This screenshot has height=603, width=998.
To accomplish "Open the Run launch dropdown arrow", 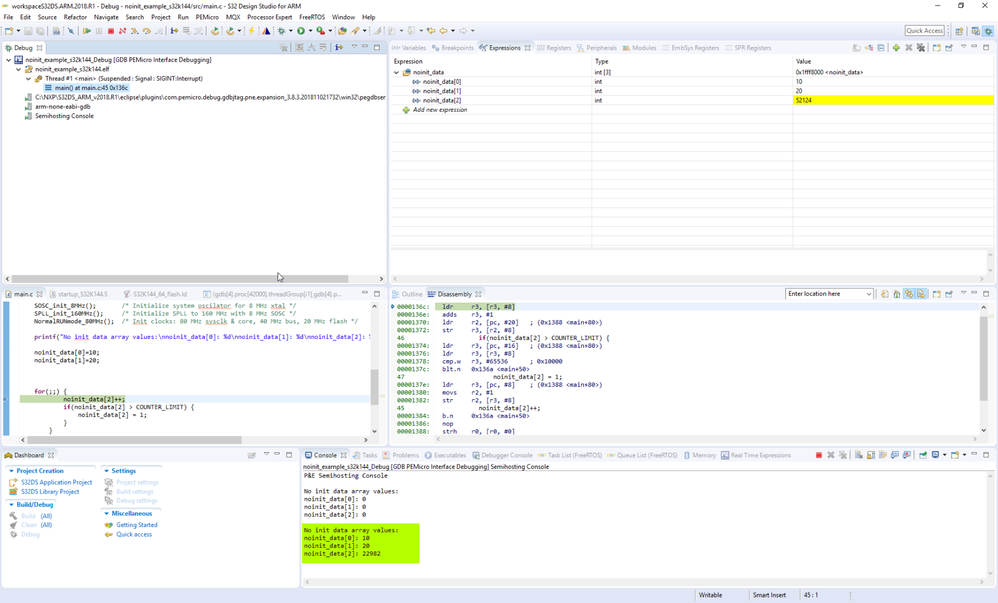I will point(310,31).
